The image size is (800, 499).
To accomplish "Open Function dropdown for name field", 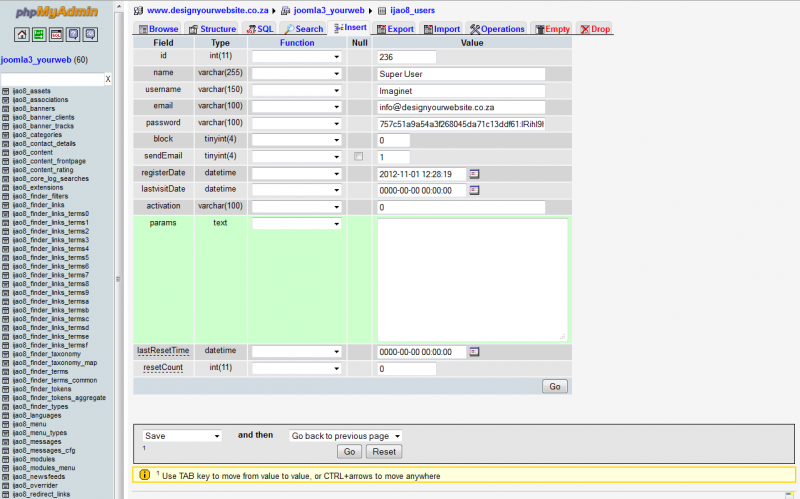I will [296, 73].
